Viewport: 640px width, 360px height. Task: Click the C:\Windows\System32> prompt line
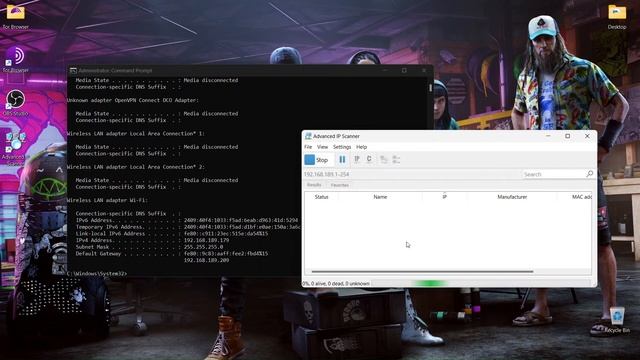coord(97,273)
